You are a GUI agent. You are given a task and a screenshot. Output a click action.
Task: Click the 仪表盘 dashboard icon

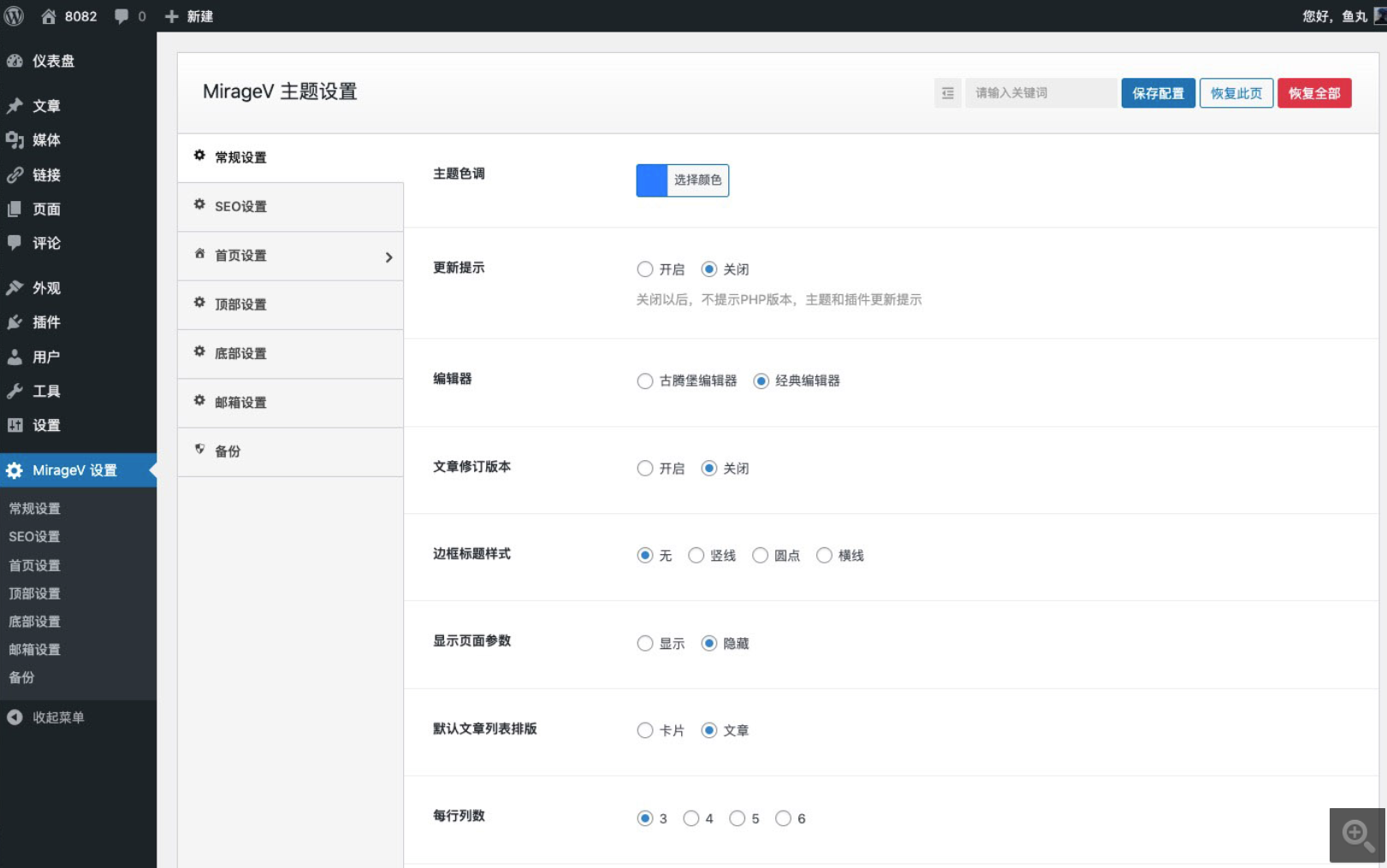coord(15,61)
